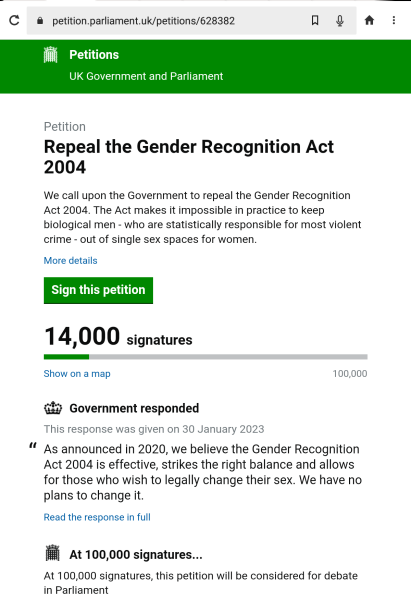Screen dimensions: 411x600
Task: Activate voice search microphone icon
Action: (340, 20)
